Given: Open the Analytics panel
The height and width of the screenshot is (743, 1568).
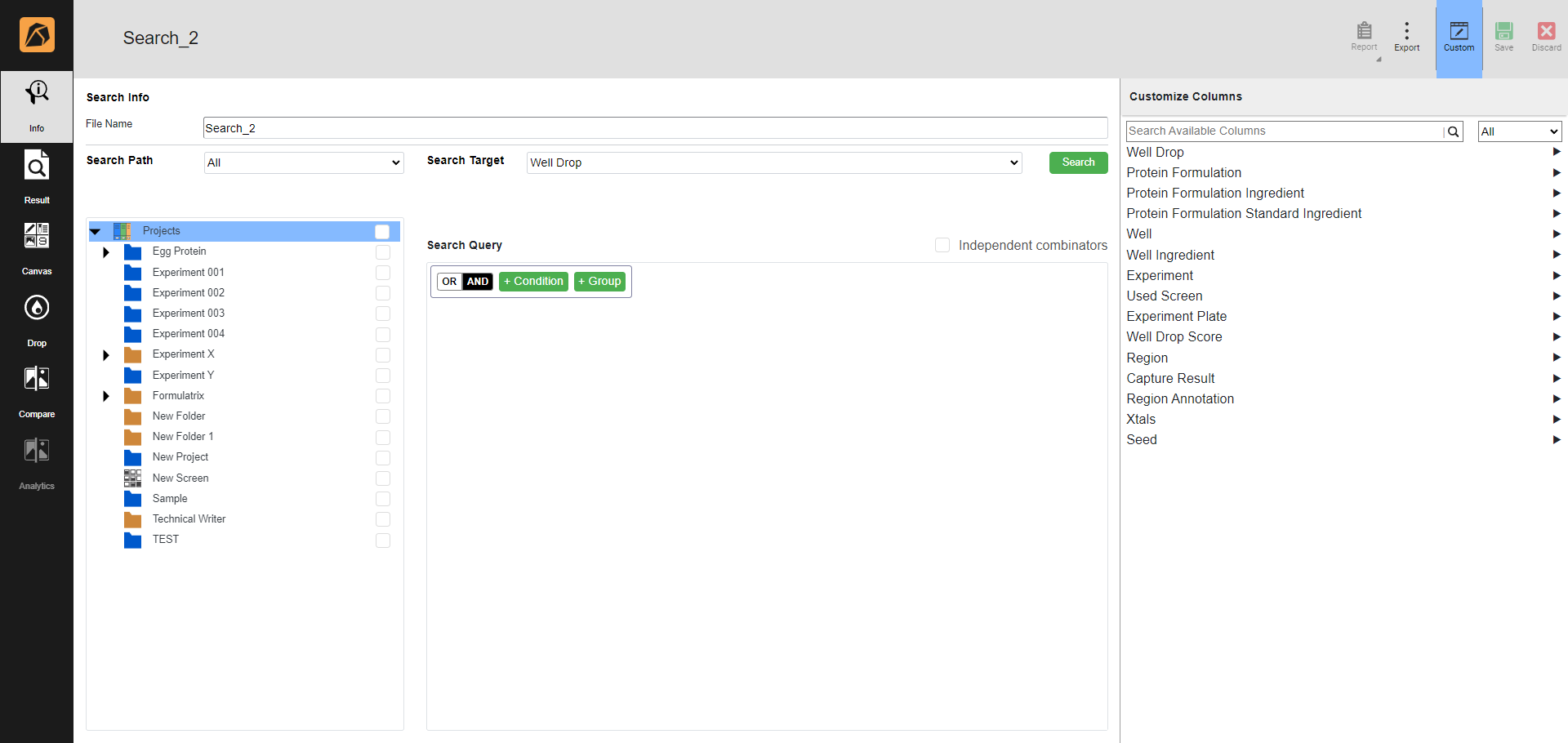Looking at the screenshot, I should point(37,460).
